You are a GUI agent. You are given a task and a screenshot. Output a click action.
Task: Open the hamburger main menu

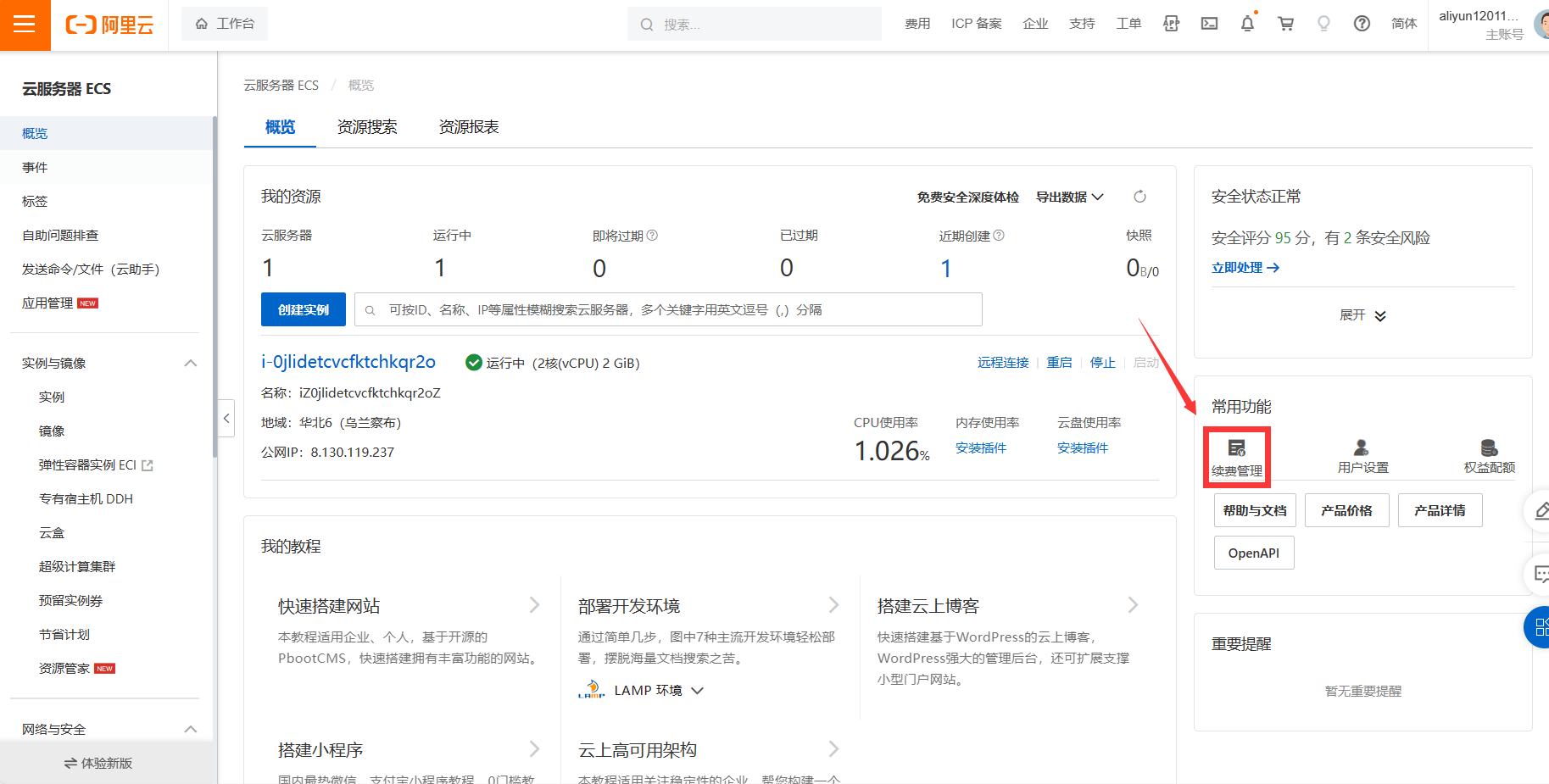25,25
